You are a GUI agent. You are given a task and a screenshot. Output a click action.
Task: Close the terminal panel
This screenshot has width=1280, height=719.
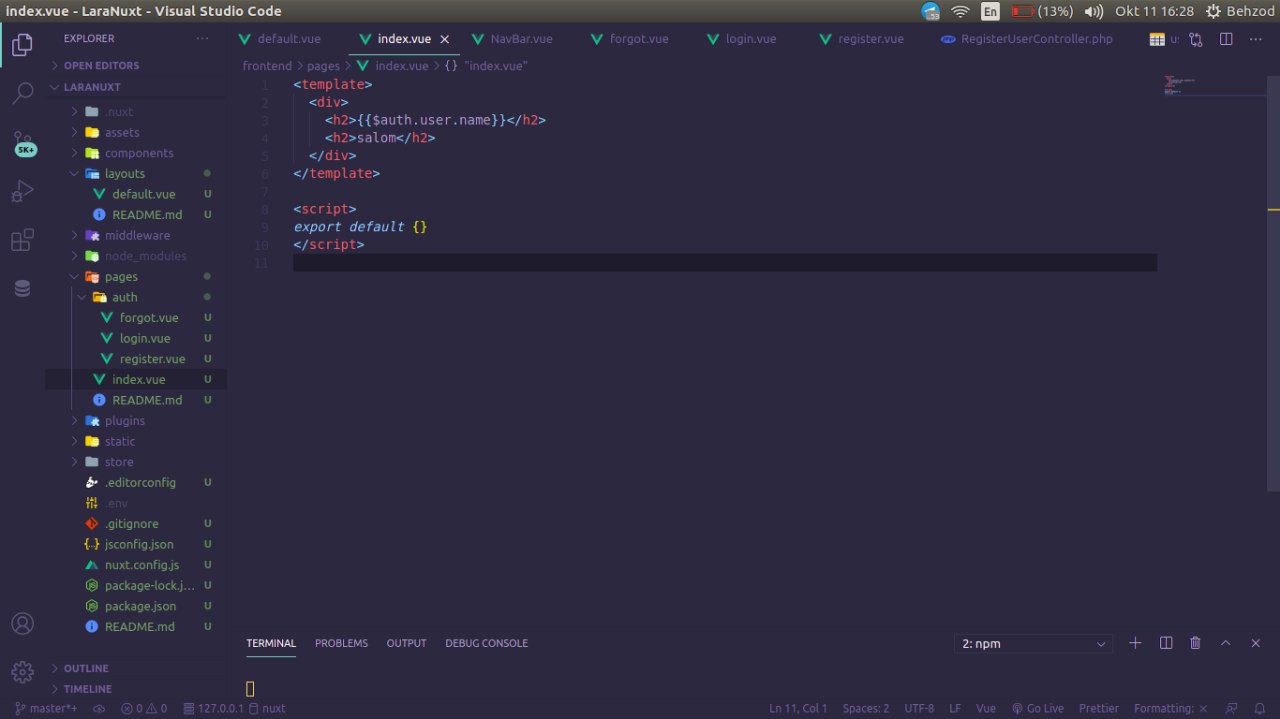[1256, 643]
